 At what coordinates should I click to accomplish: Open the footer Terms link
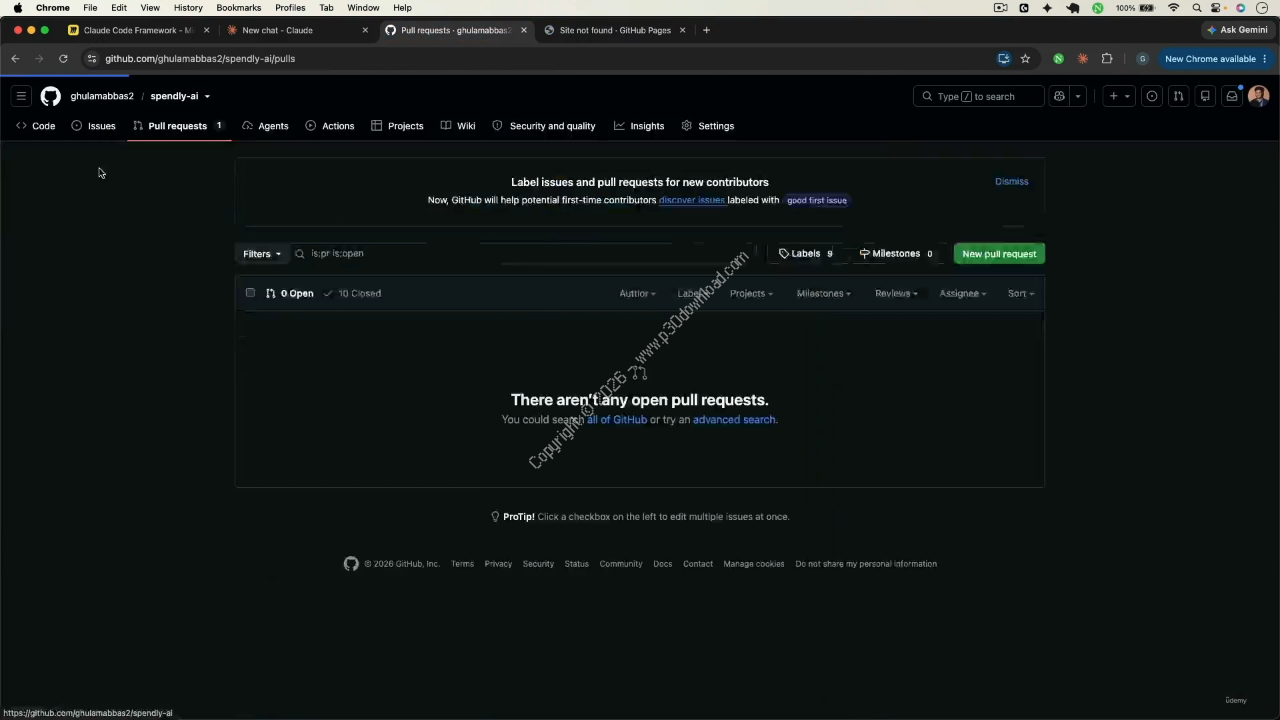coord(462,564)
